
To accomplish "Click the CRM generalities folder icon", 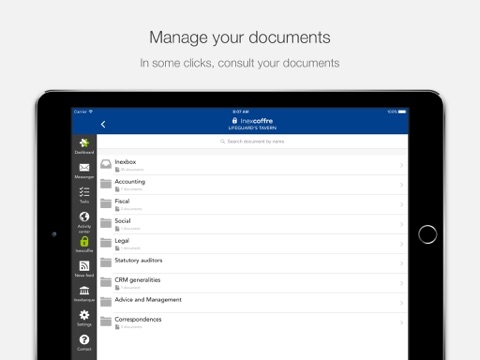I will [x=106, y=282].
